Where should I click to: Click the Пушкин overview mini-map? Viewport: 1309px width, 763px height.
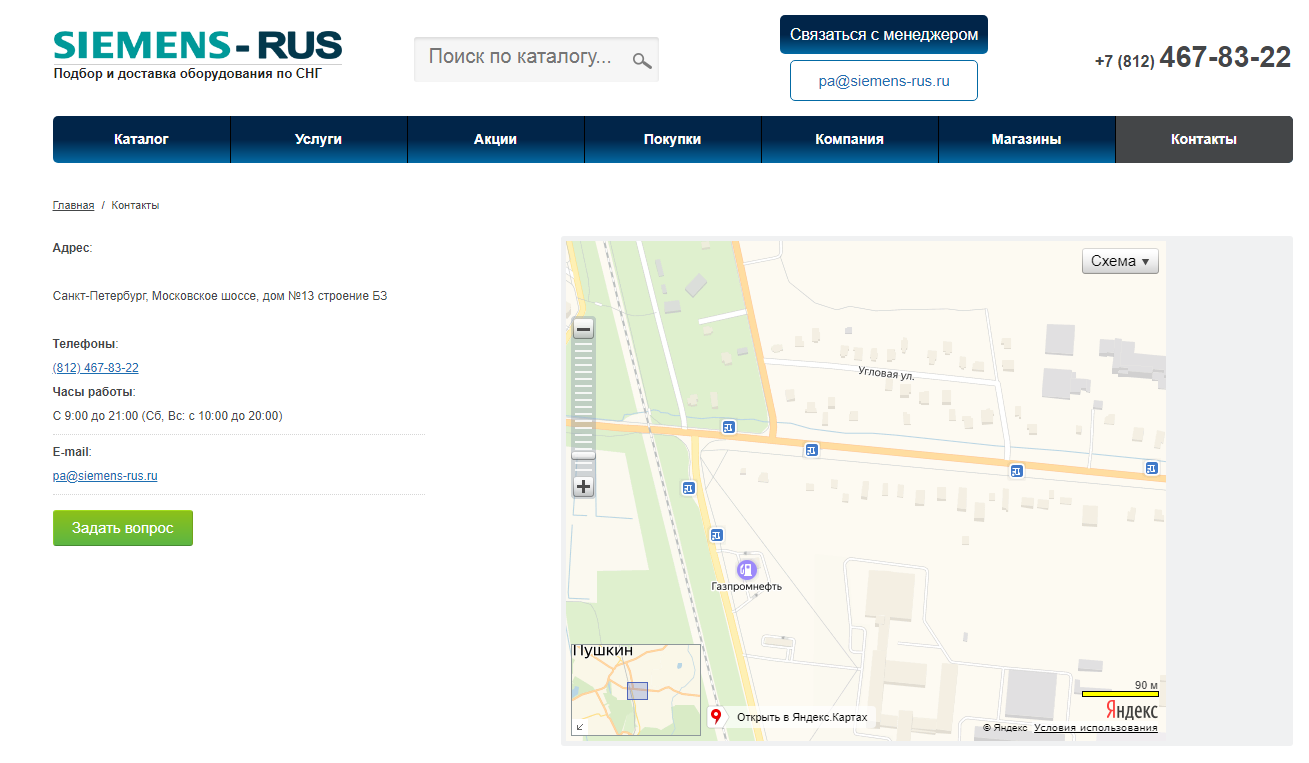(636, 690)
